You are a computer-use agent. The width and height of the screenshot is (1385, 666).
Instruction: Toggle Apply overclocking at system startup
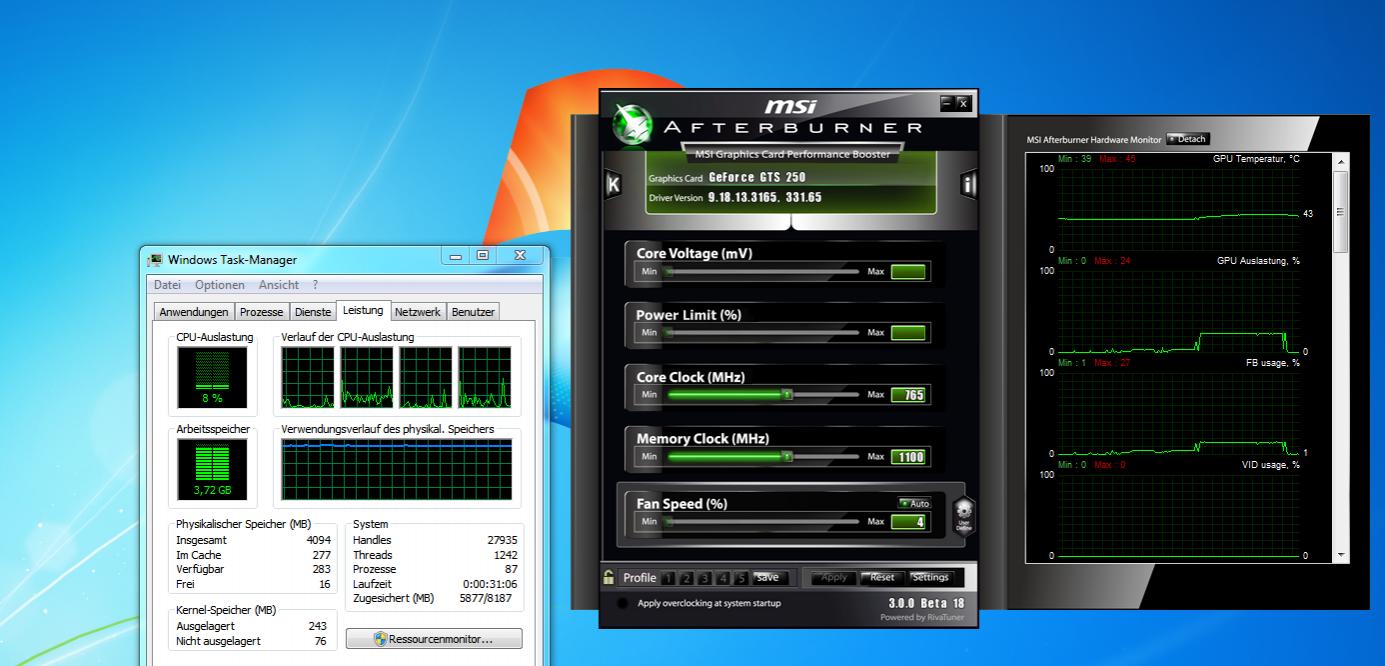[623, 603]
